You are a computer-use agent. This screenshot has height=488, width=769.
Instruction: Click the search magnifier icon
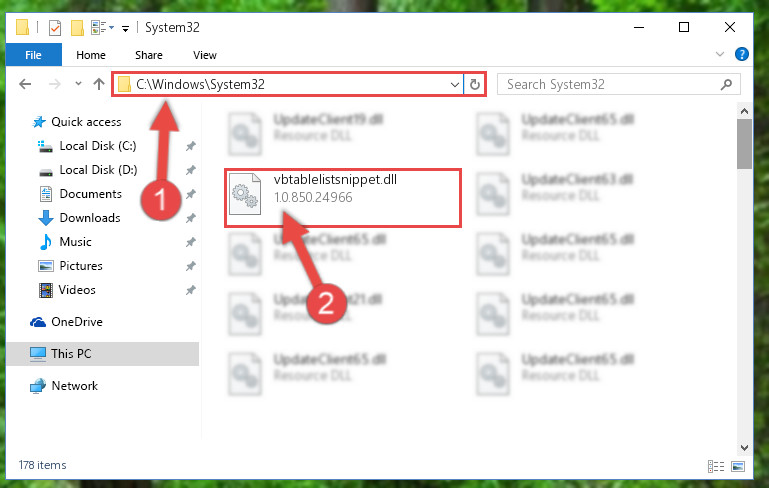point(726,84)
